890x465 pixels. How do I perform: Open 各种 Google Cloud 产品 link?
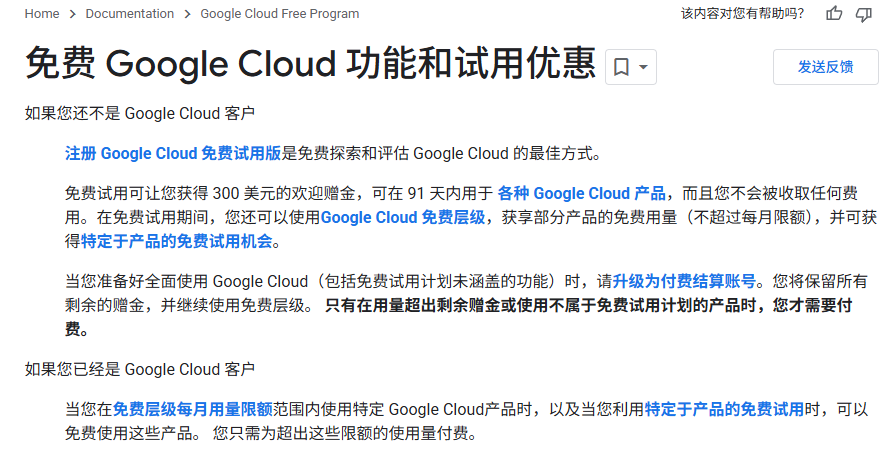581,194
